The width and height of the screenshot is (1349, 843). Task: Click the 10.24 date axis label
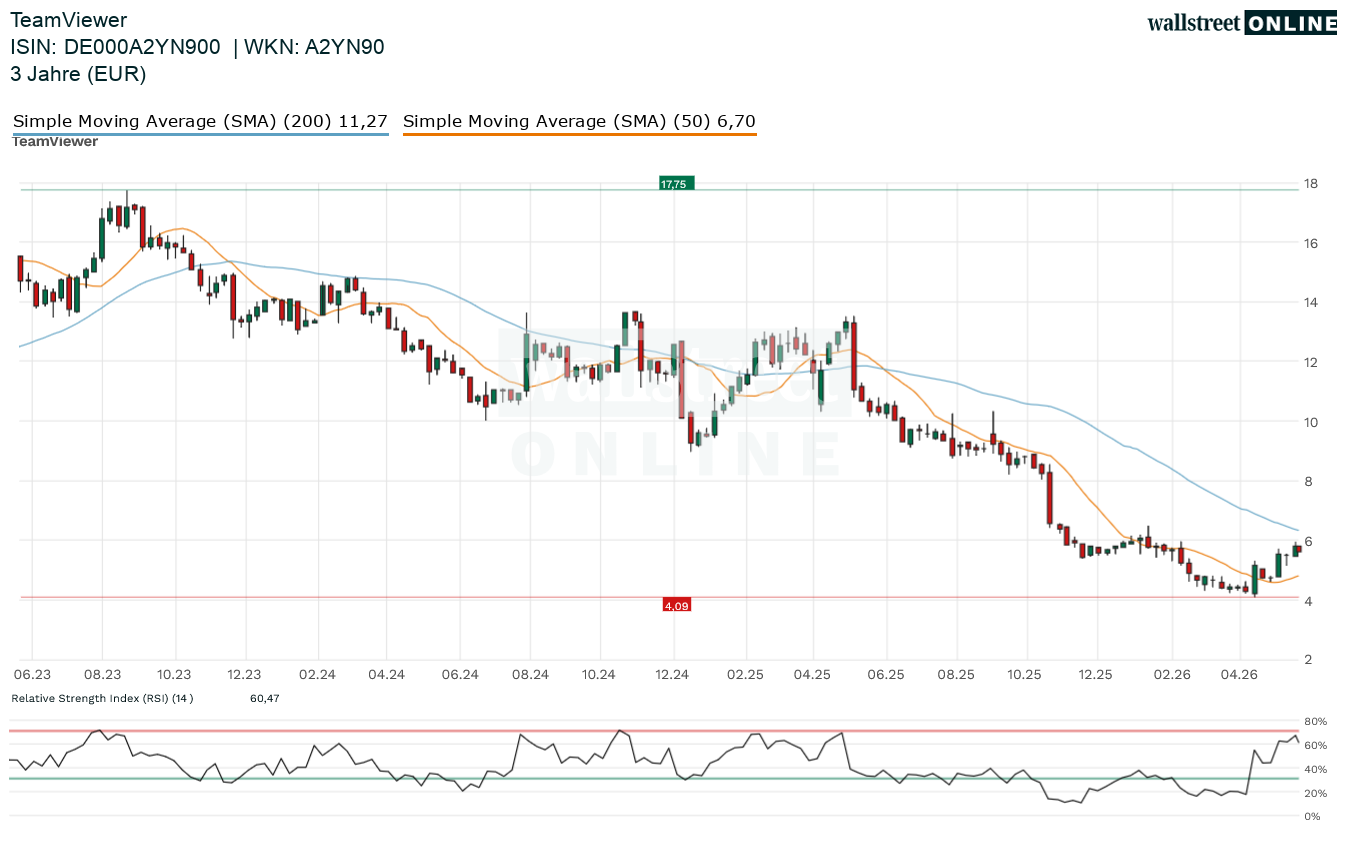pos(598,675)
